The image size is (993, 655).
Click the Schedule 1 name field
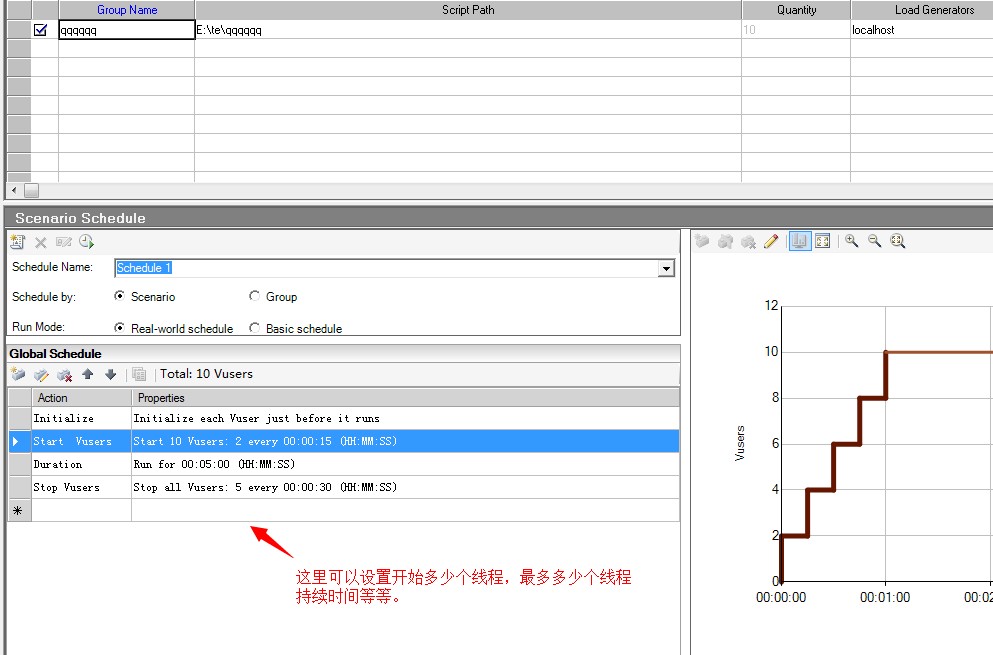click(386, 268)
